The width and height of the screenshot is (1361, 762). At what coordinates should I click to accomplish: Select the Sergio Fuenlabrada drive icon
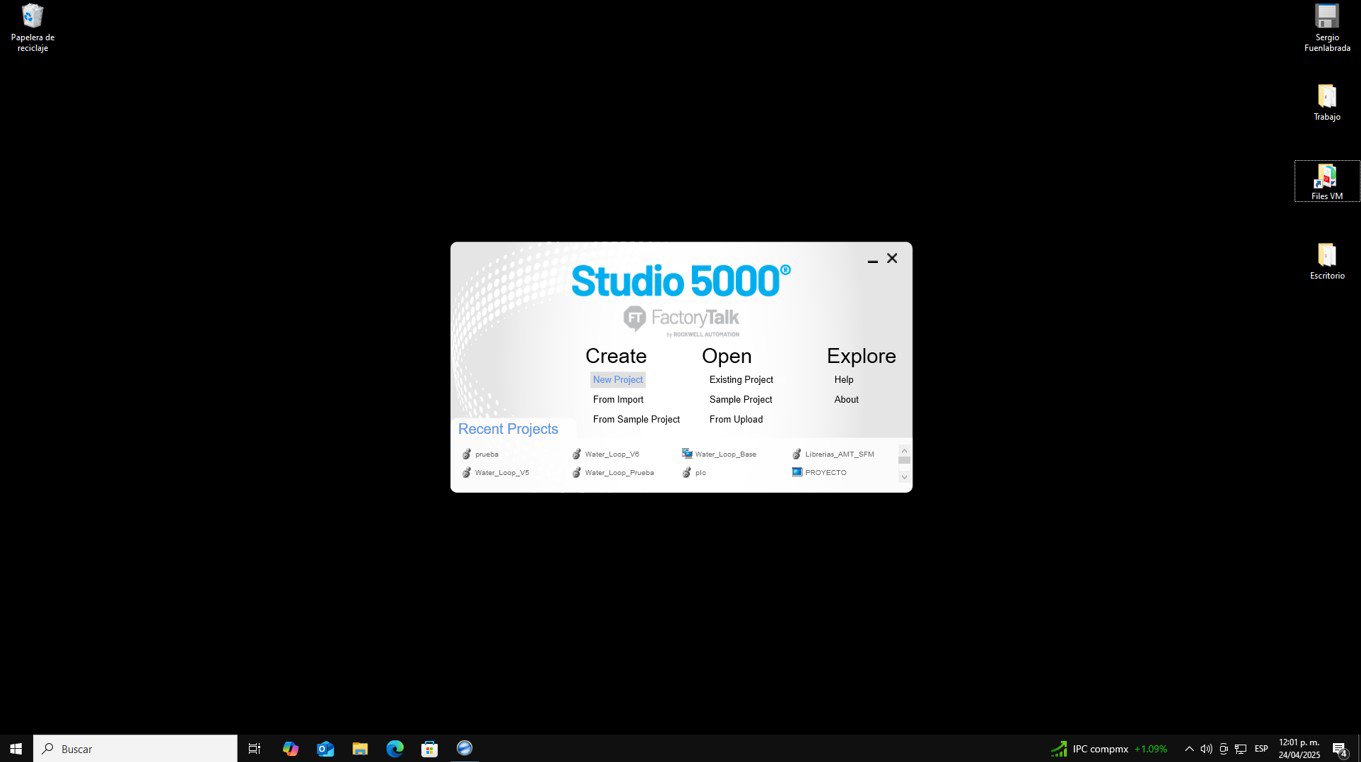[x=1327, y=28]
